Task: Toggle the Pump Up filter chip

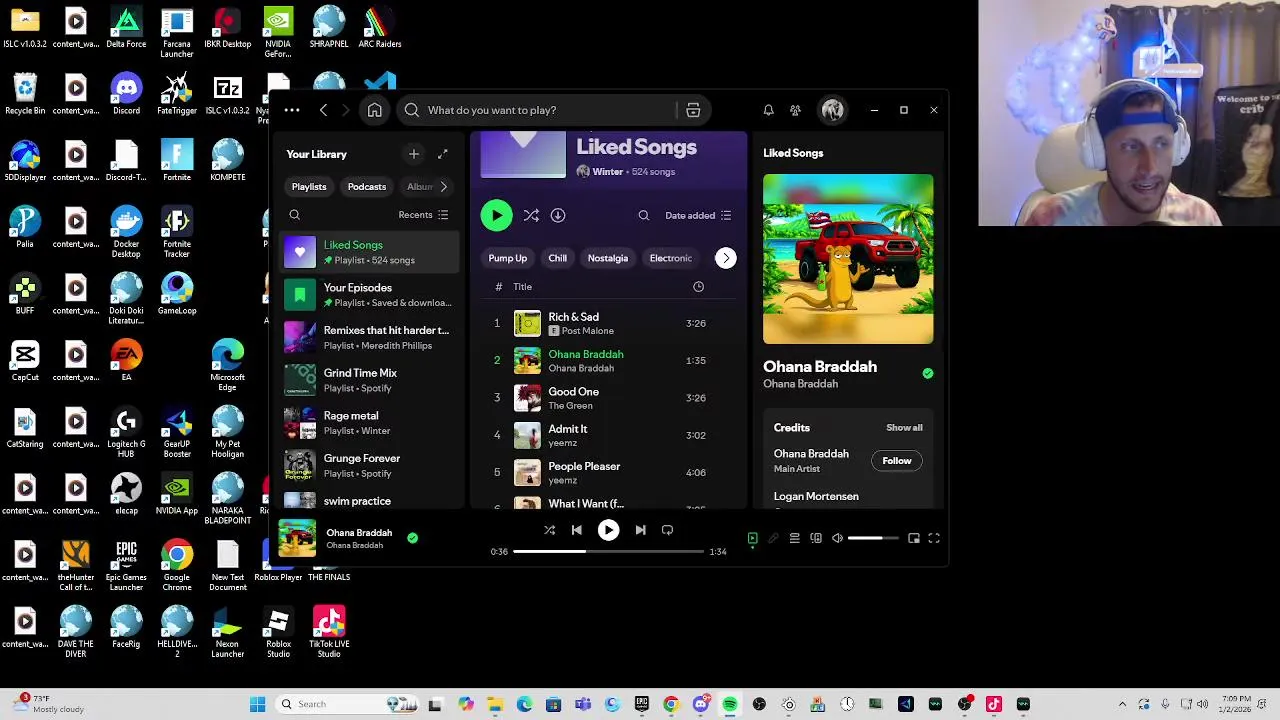Action: [507, 258]
